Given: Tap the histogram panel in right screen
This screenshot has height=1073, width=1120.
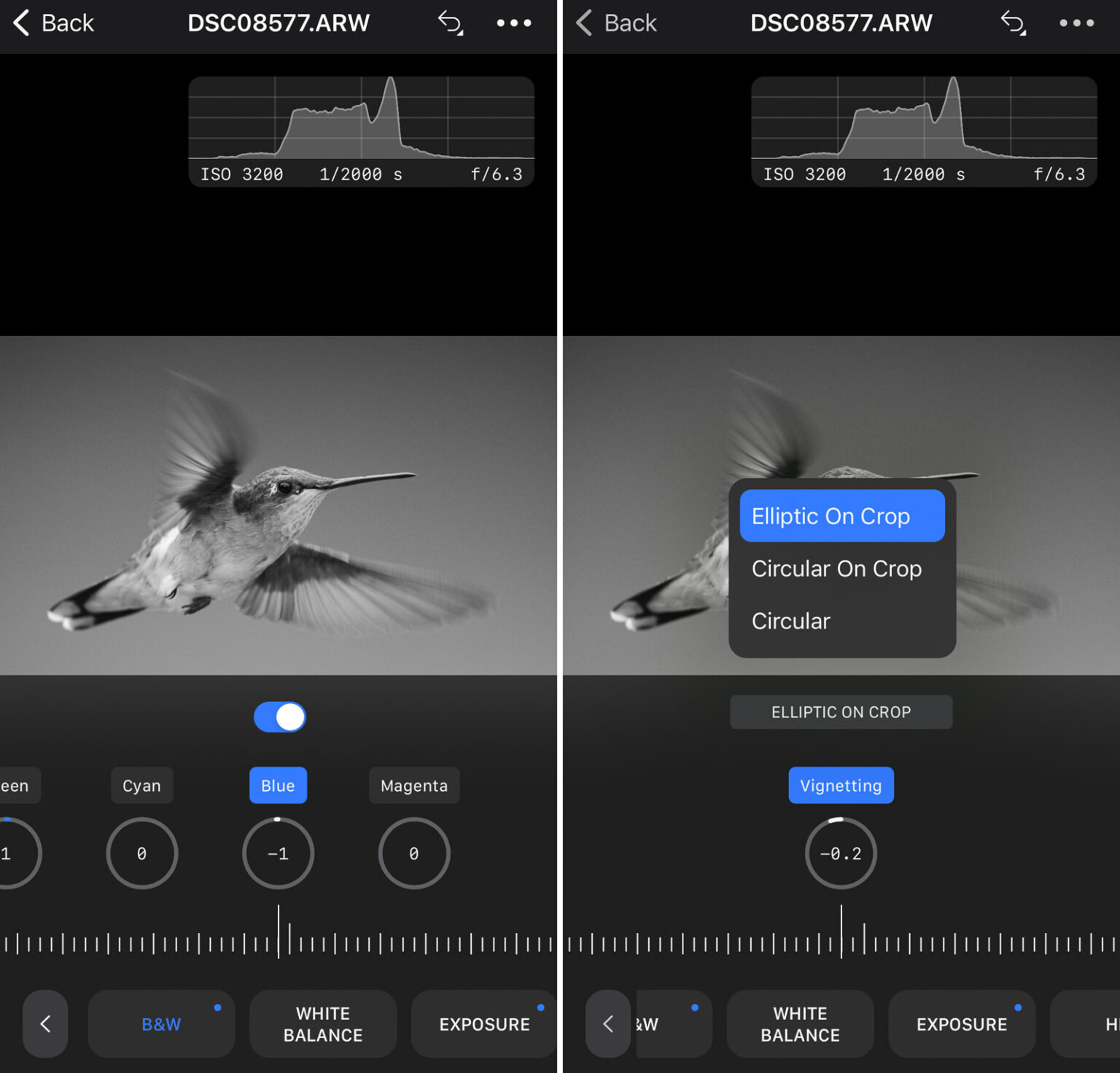Looking at the screenshot, I should tap(924, 131).
